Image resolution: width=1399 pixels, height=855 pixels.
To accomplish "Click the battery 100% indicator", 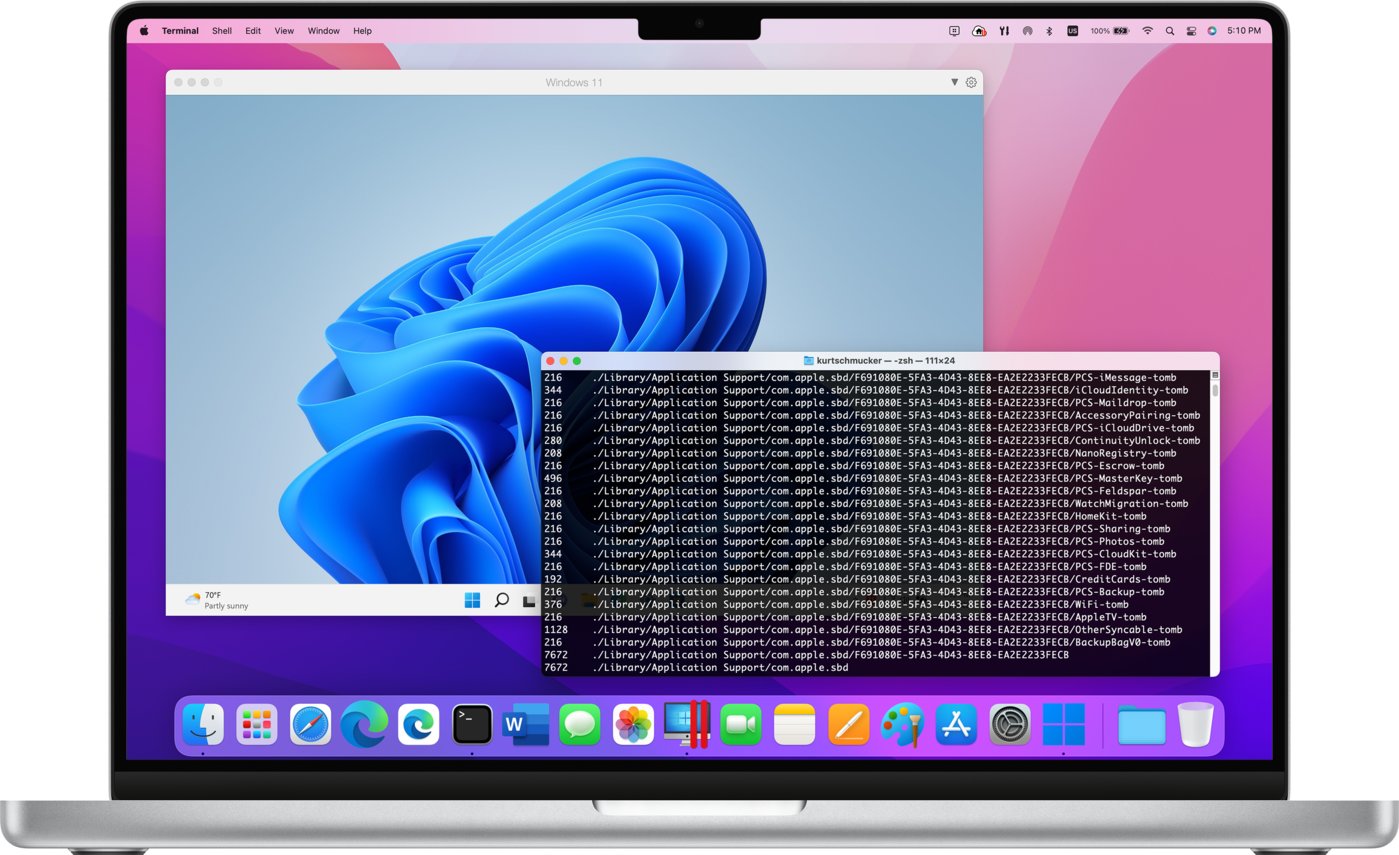I will point(1110,31).
